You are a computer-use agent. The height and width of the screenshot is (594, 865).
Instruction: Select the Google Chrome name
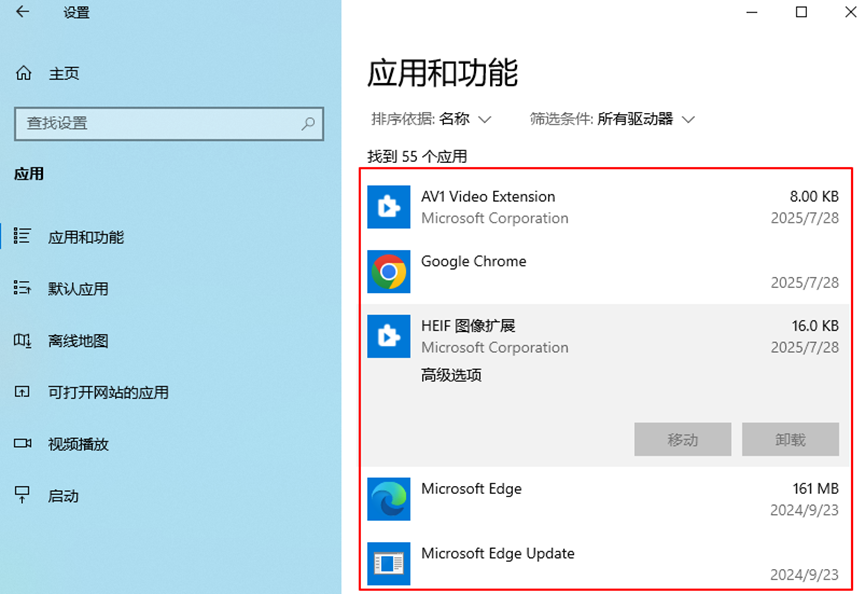coord(474,261)
